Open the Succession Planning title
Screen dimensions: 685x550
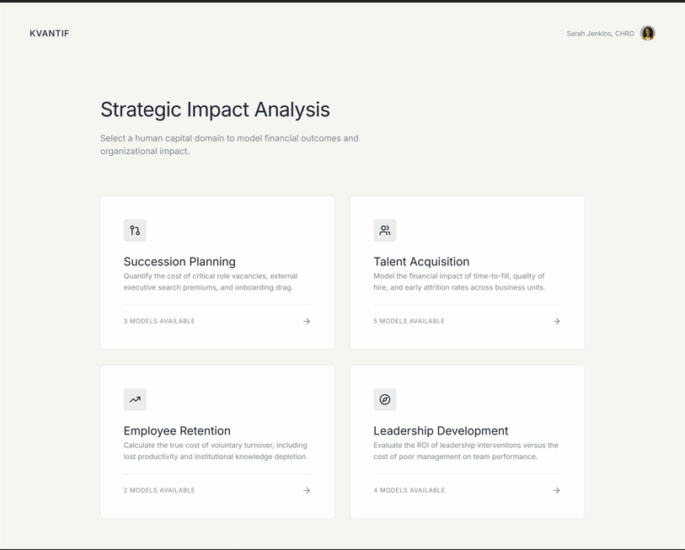coord(180,262)
